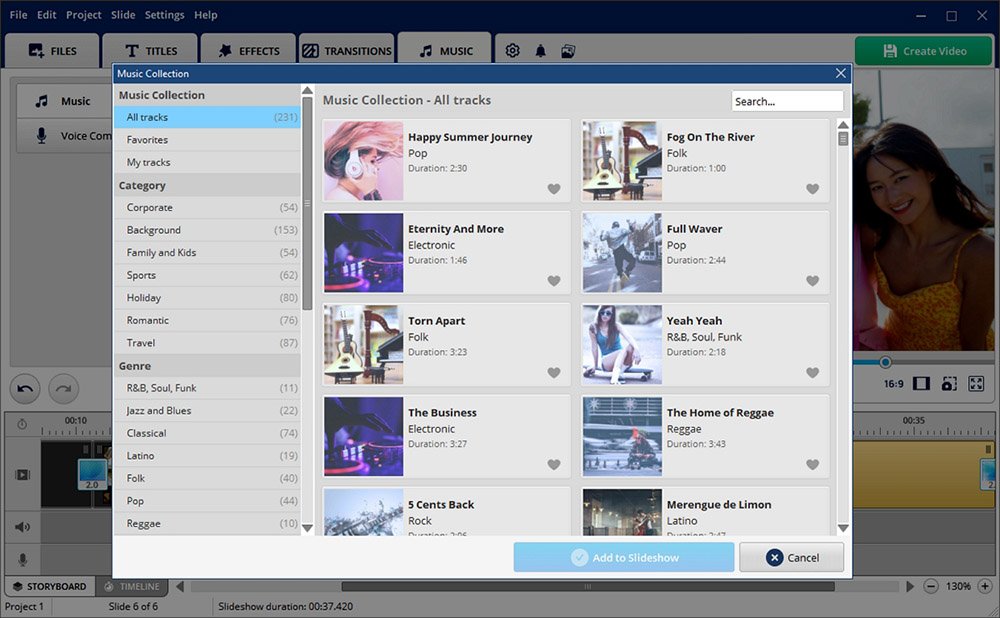The image size is (1000, 618).
Task: Take a snapshot of the preview
Action: click(949, 383)
